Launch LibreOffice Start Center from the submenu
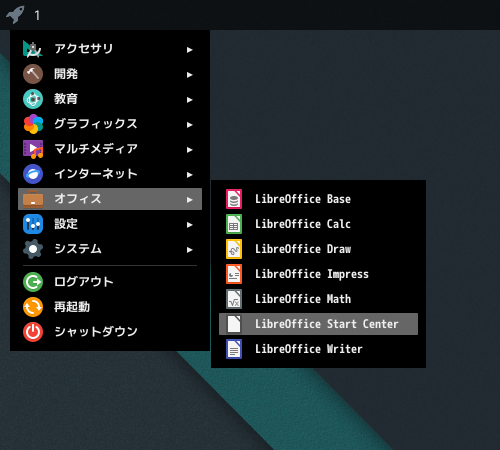500x450 pixels. tap(318, 324)
